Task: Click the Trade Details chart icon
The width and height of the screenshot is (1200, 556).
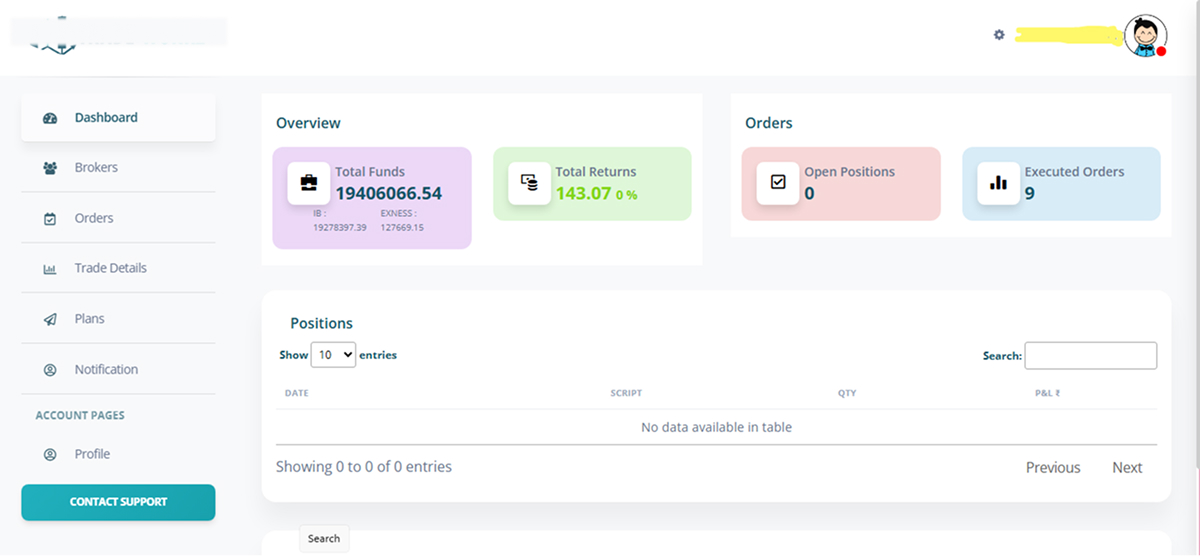Action: (x=50, y=269)
